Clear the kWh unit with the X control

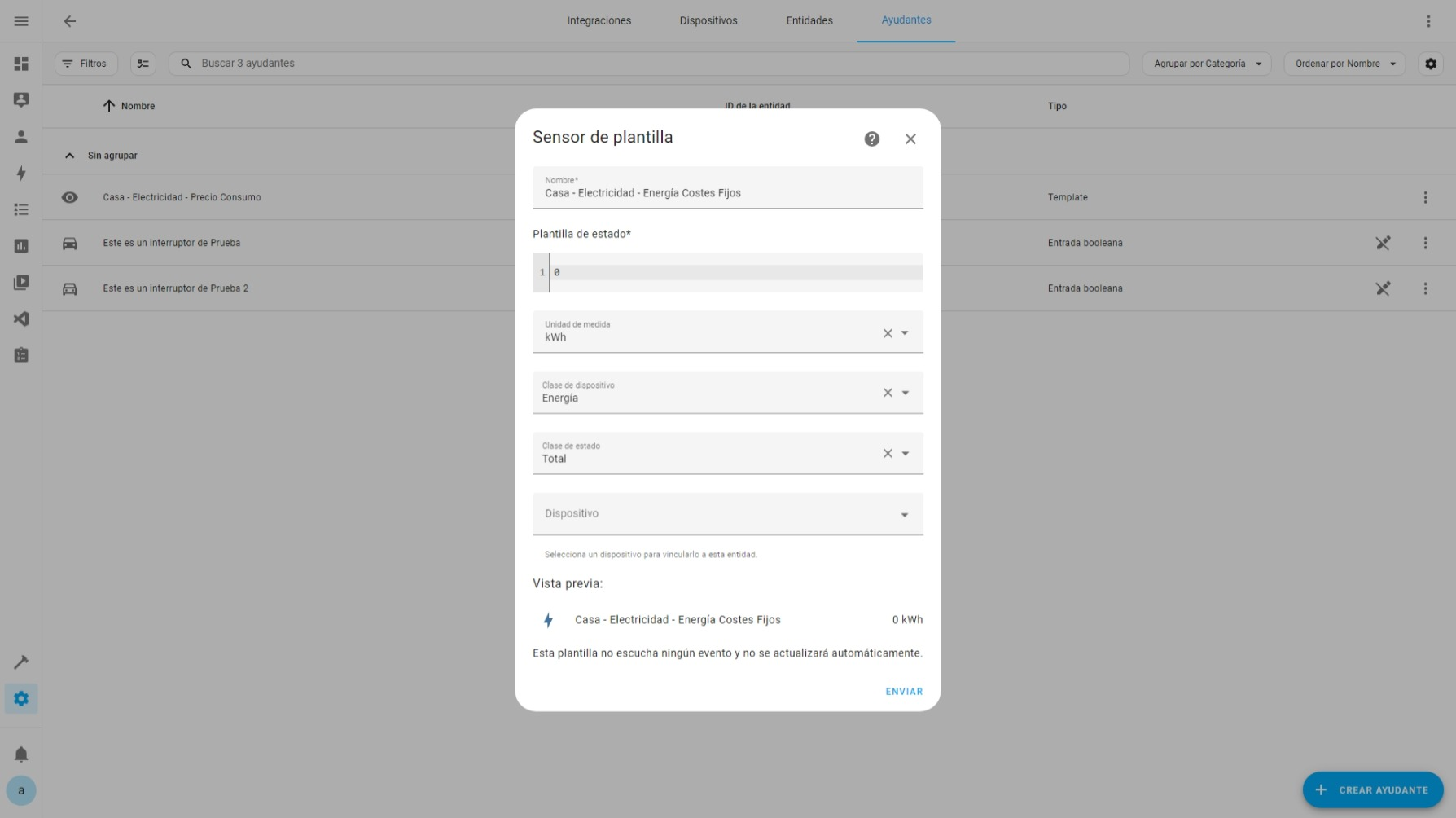[887, 333]
